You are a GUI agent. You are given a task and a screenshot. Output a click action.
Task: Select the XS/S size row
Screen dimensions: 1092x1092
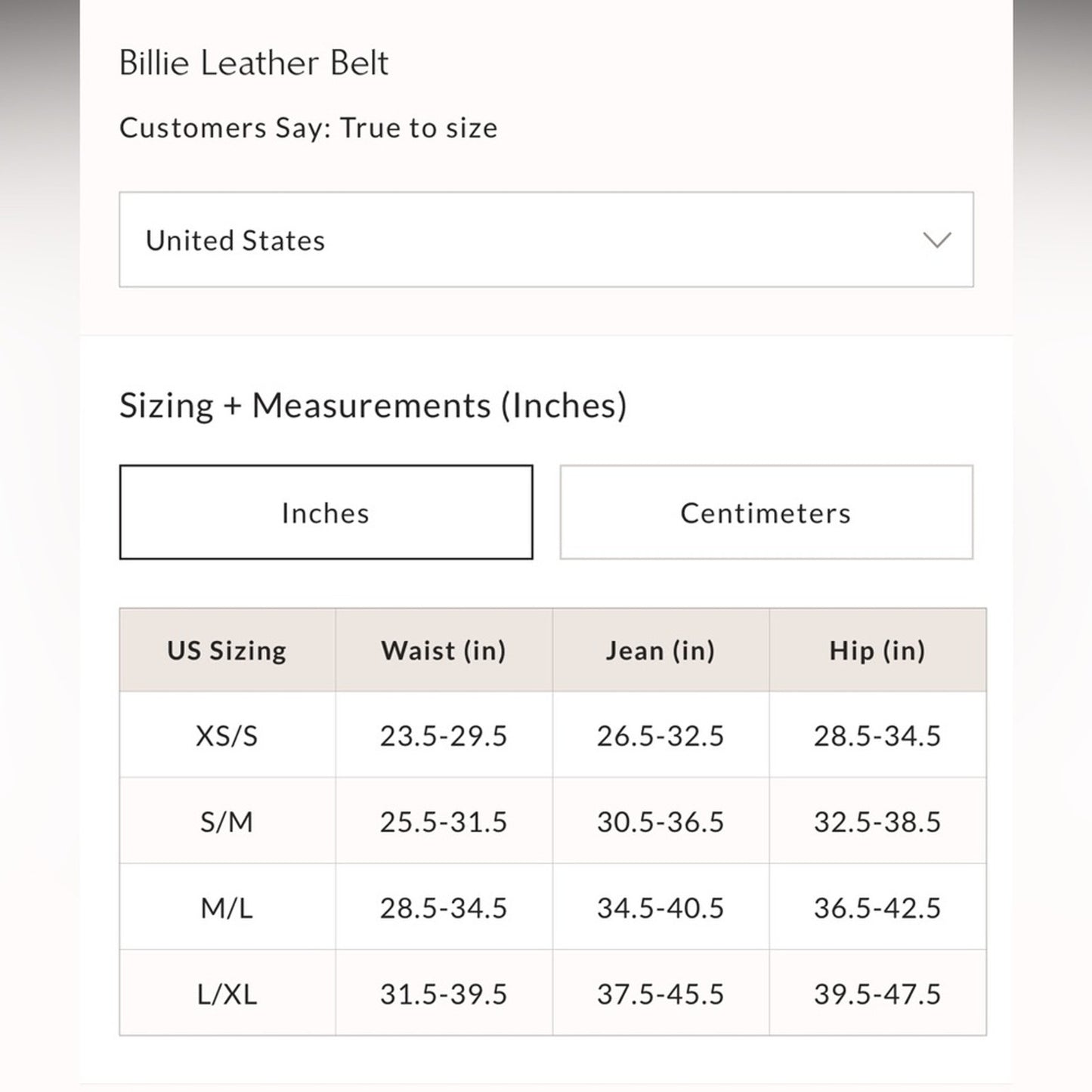[x=227, y=735]
